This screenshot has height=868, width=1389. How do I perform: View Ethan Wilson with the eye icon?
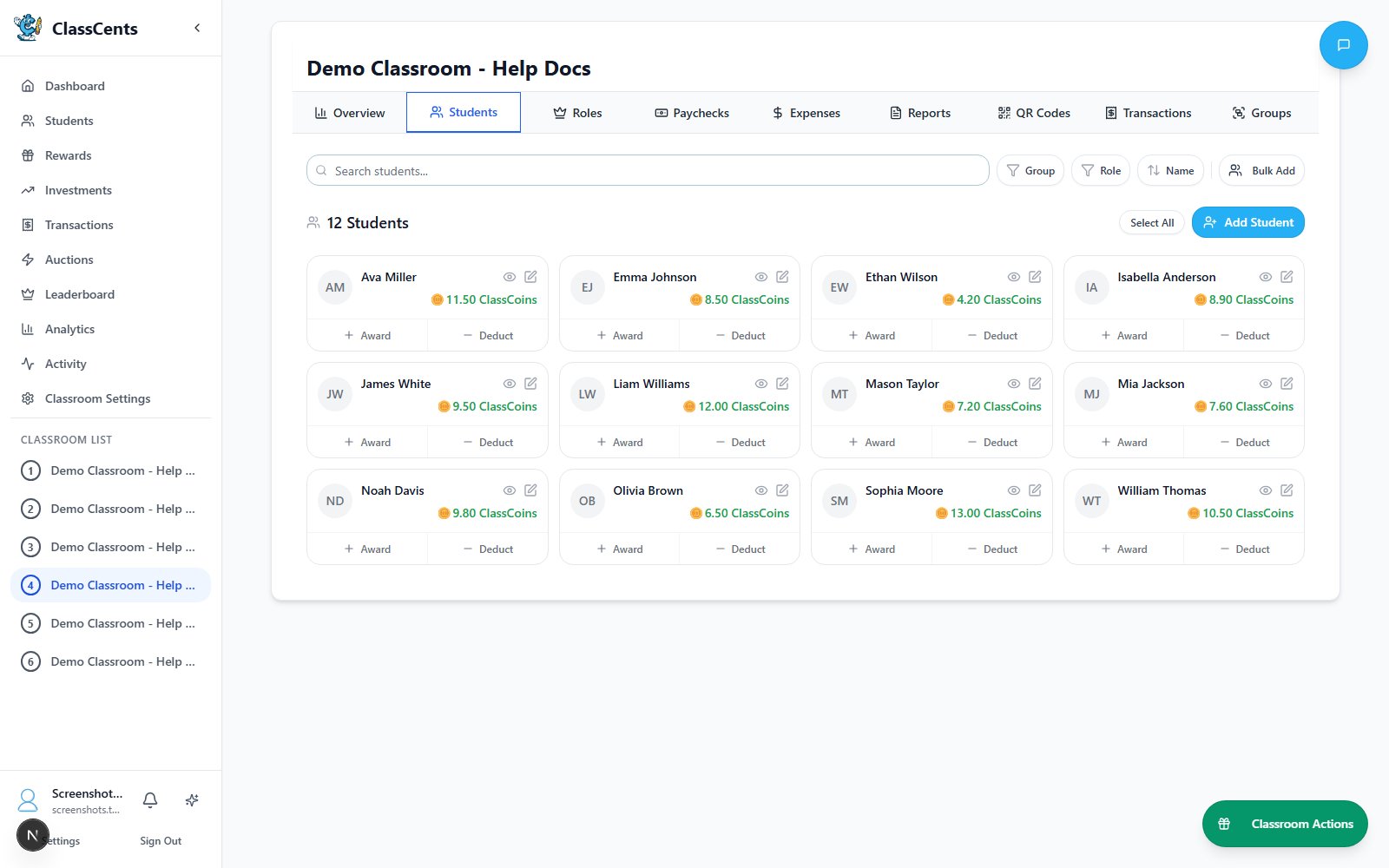pos(1014,277)
